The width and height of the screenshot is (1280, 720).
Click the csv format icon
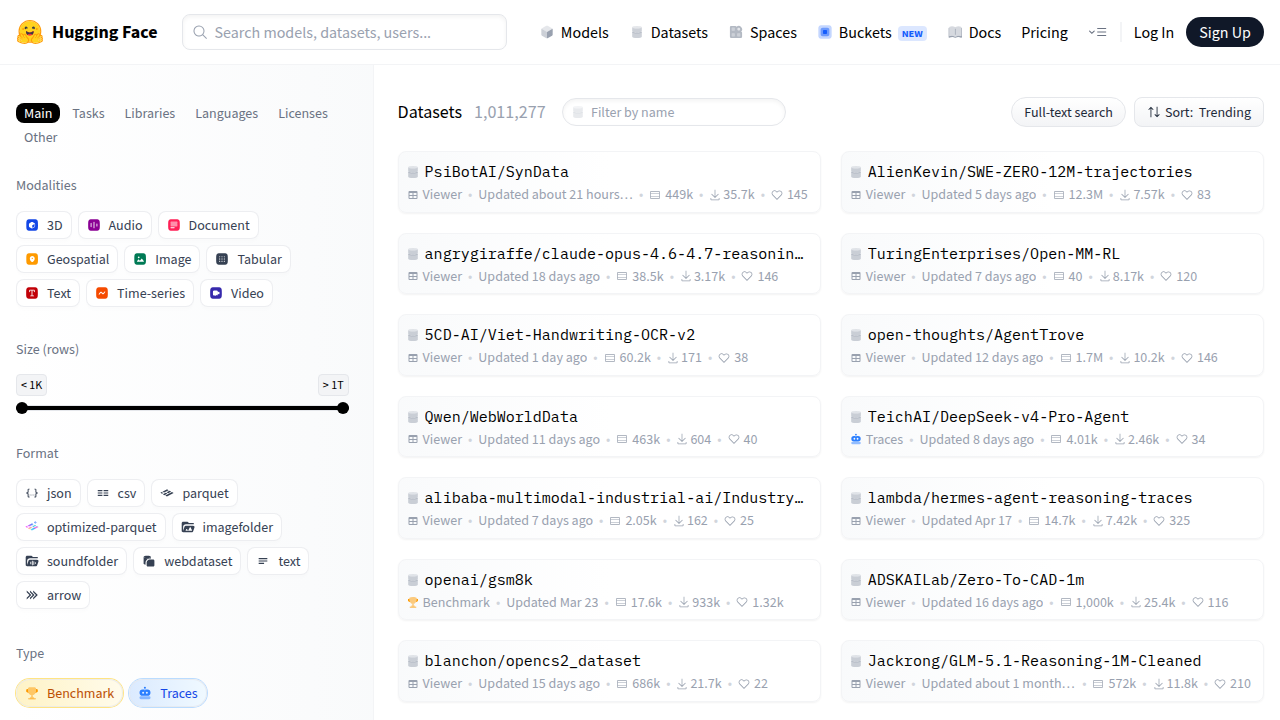pos(103,493)
